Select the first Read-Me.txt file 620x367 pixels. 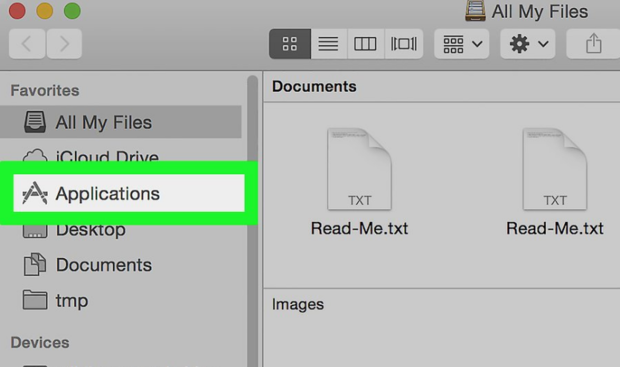[359, 182]
